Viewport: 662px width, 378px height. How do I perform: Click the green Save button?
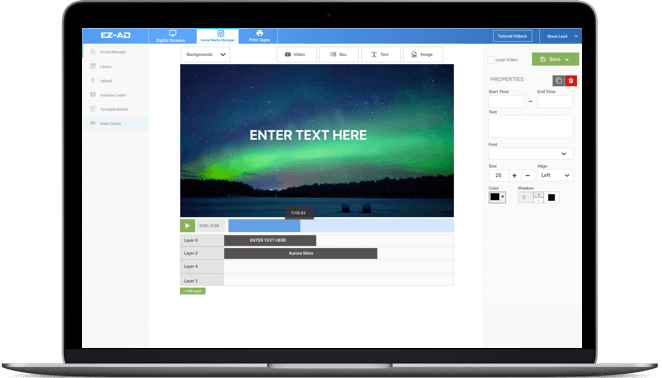pyautogui.click(x=555, y=60)
